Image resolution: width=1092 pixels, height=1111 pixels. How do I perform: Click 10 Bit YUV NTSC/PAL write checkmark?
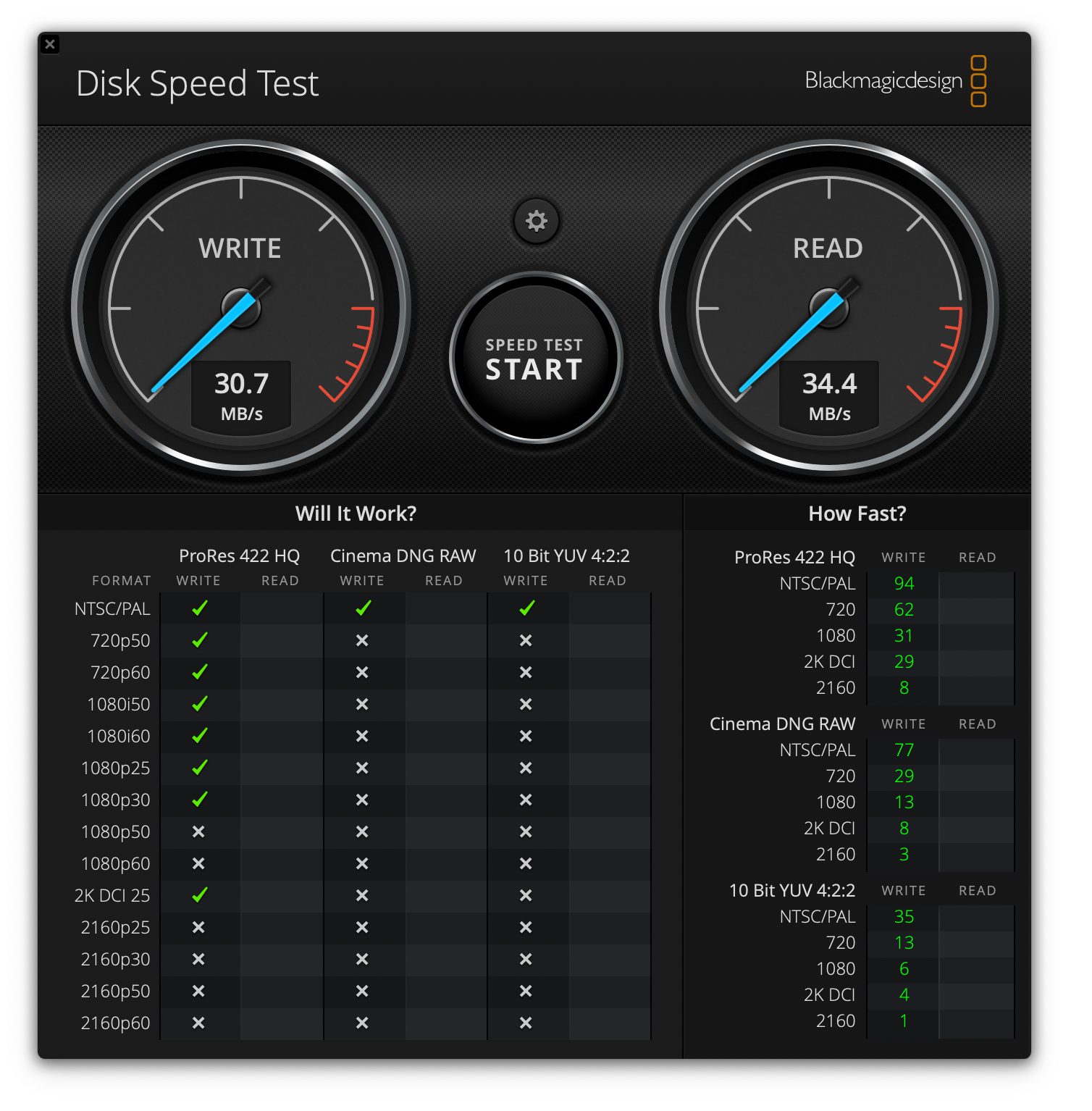click(x=526, y=608)
